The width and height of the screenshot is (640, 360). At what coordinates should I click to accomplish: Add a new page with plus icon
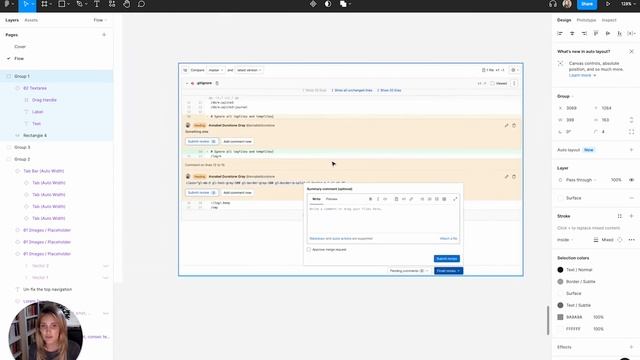click(x=104, y=35)
